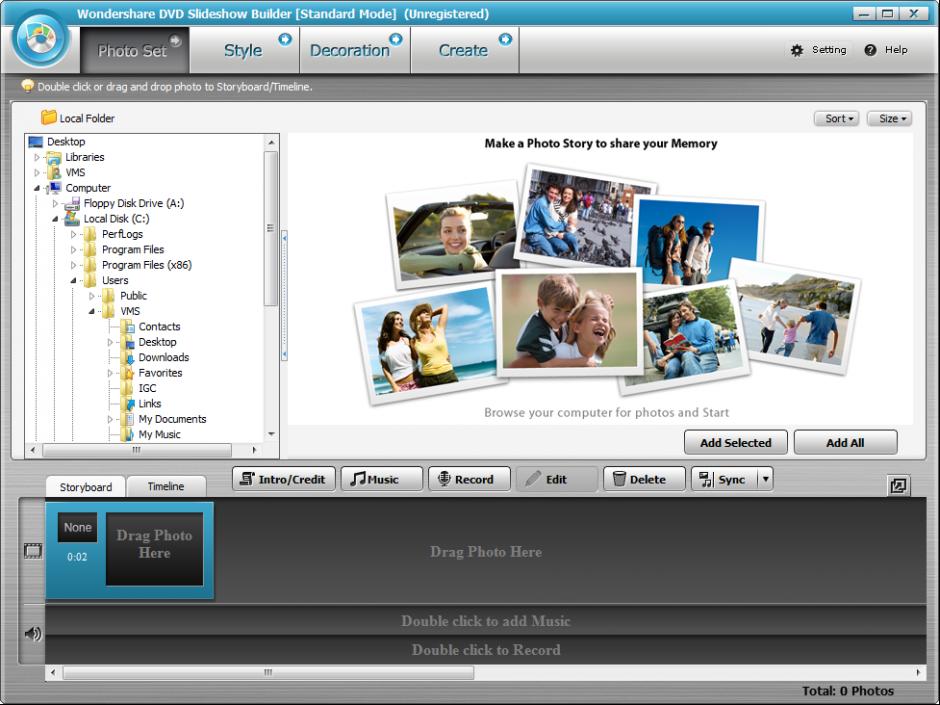Click the film strip track icon

(33, 551)
